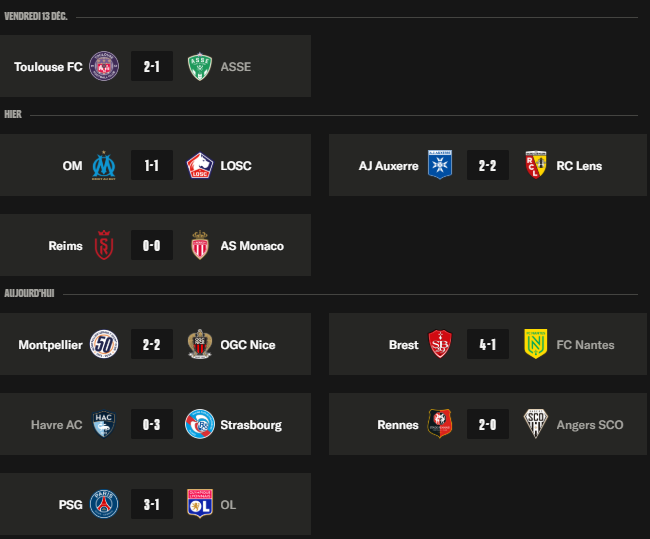This screenshot has height=539, width=650.
Task: Click the ASSE green club logo
Action: coord(201,67)
